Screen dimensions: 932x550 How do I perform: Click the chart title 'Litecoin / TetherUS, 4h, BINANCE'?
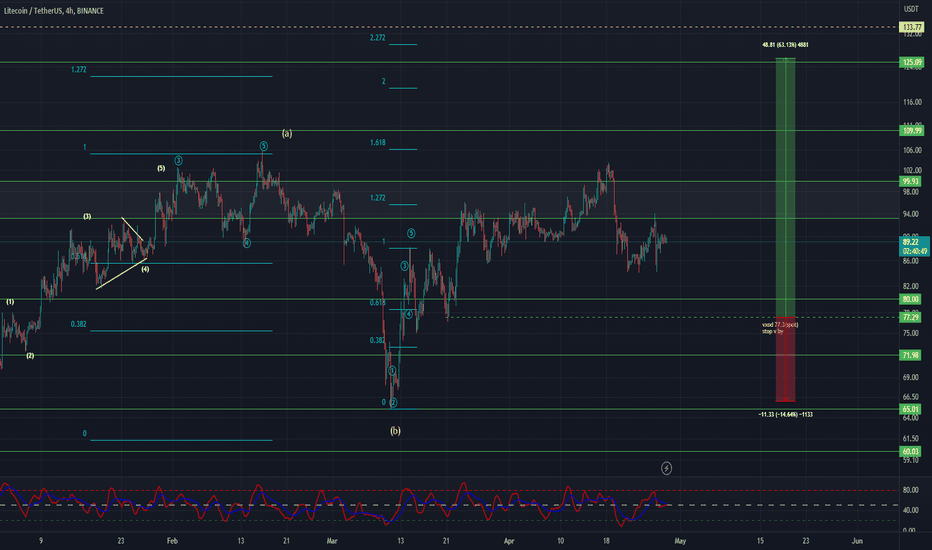(53, 11)
